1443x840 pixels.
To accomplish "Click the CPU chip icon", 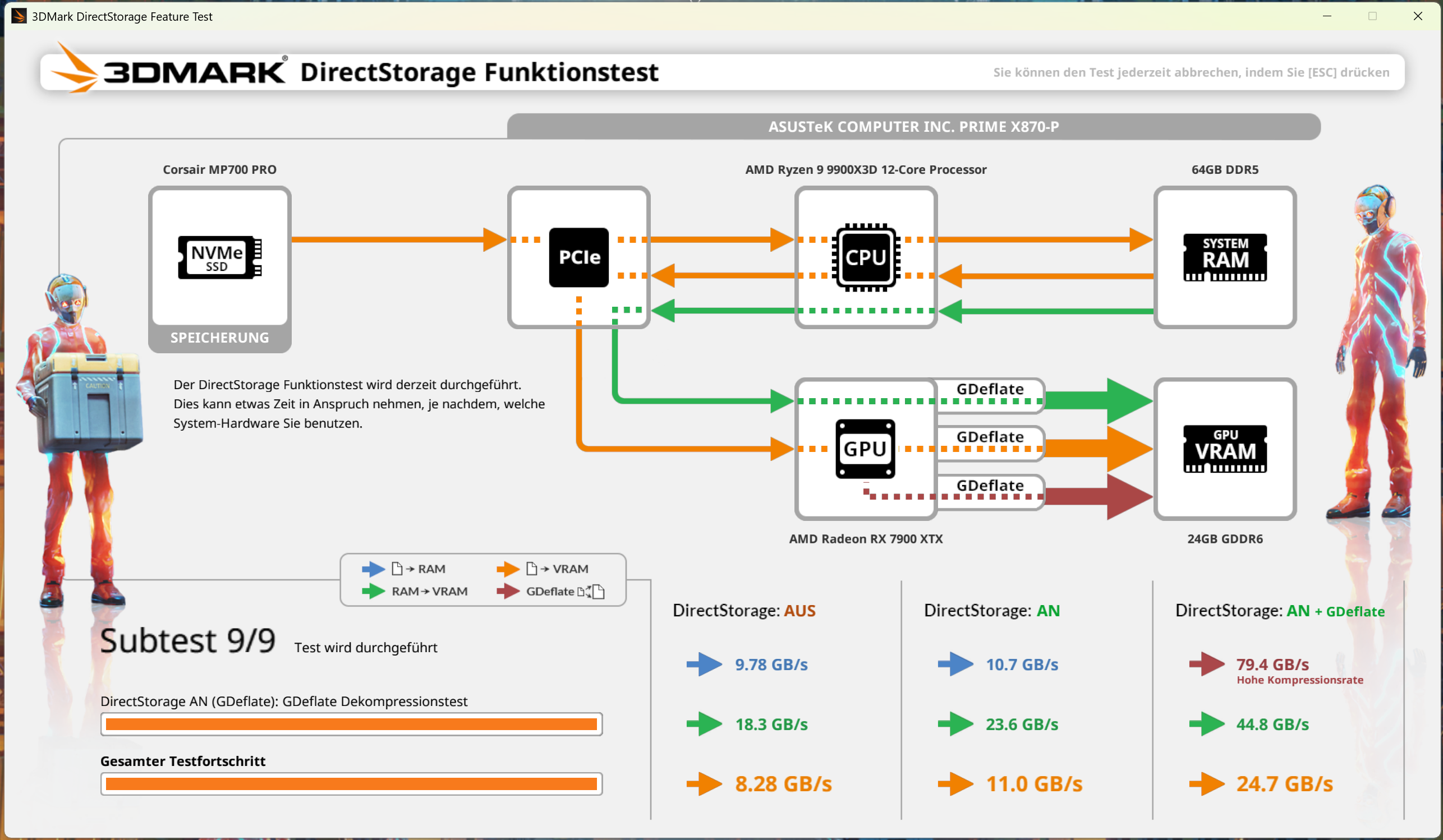I will point(866,257).
